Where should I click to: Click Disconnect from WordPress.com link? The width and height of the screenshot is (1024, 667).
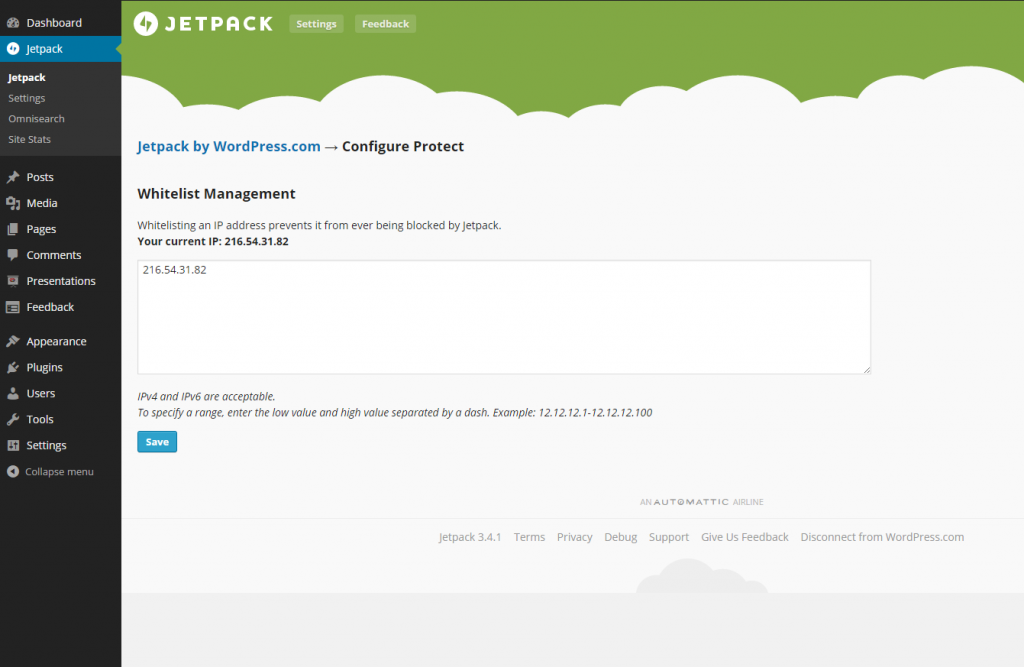(x=882, y=537)
